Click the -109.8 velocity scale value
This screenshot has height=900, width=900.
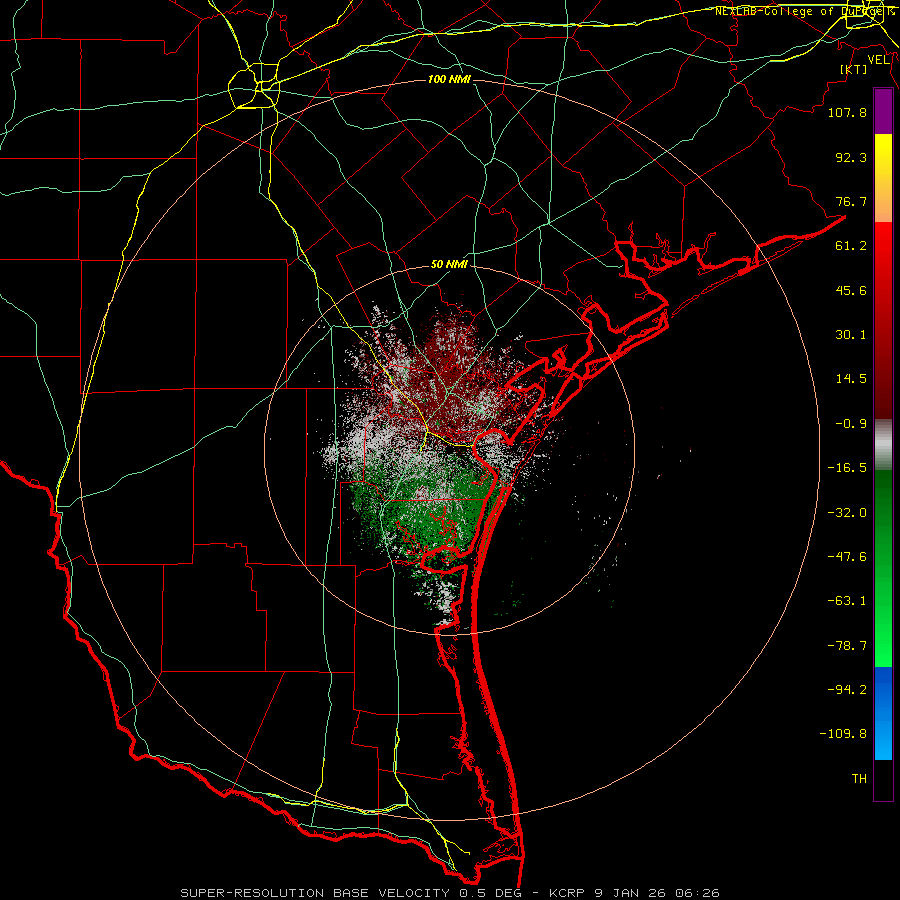tap(843, 734)
